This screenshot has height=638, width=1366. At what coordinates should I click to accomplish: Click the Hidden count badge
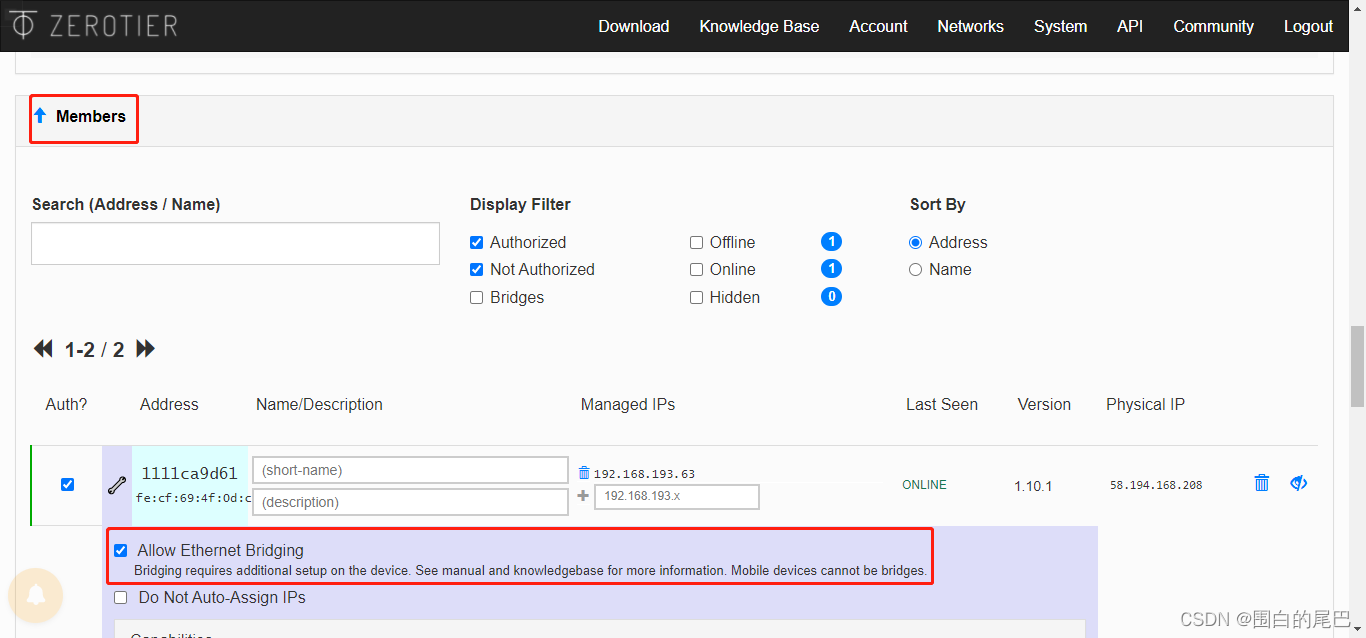point(831,297)
